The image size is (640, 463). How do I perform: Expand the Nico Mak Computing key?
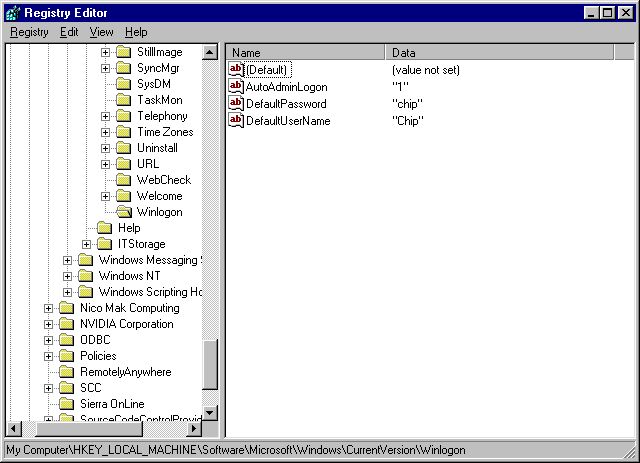coord(48,309)
